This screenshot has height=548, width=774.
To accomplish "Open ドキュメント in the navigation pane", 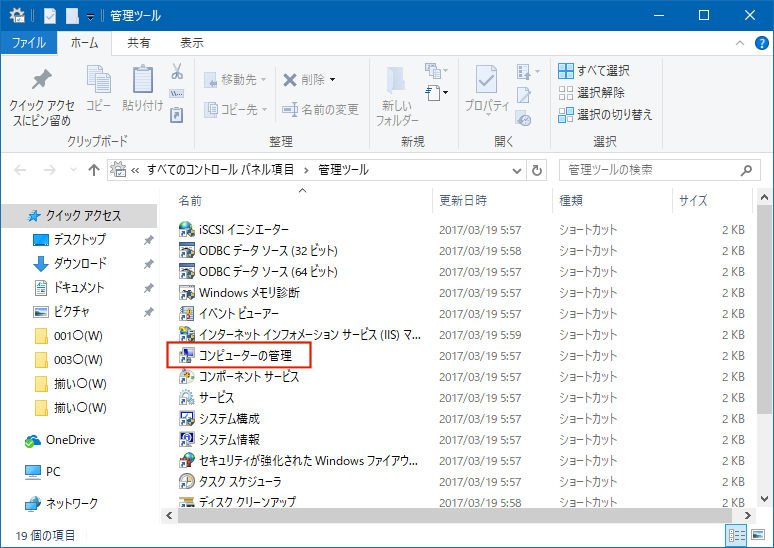I will click(x=79, y=287).
